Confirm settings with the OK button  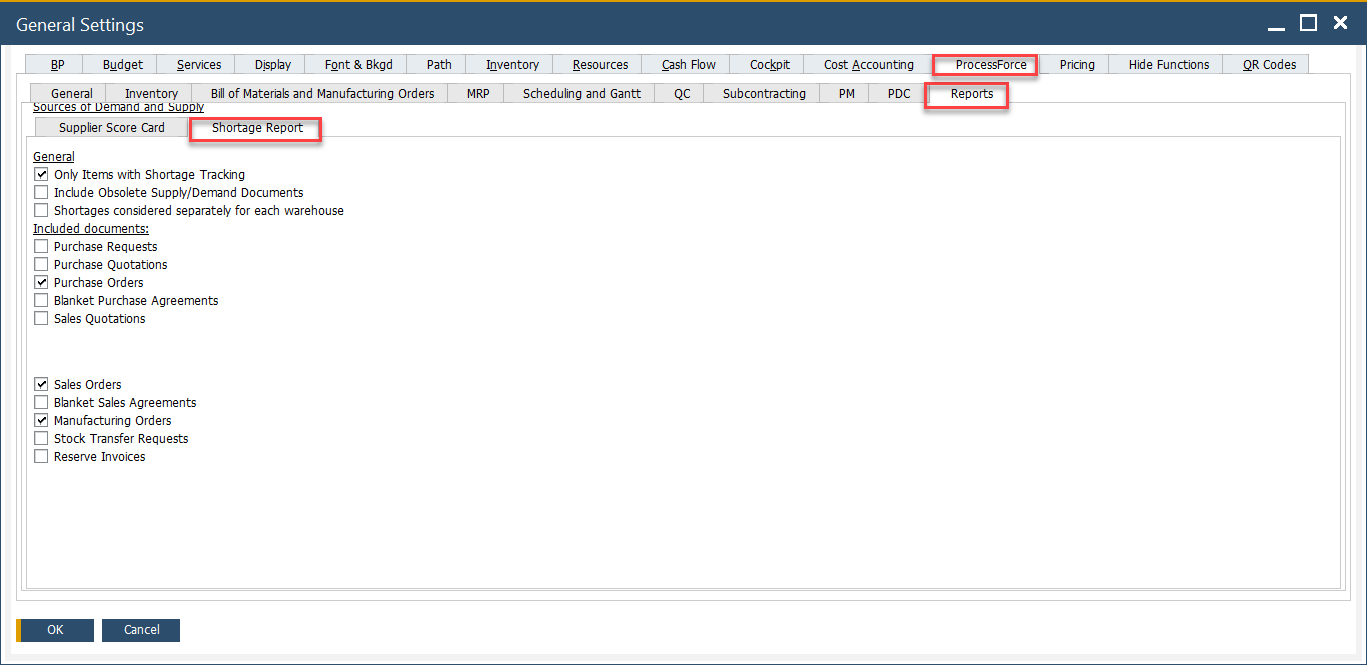(55, 630)
